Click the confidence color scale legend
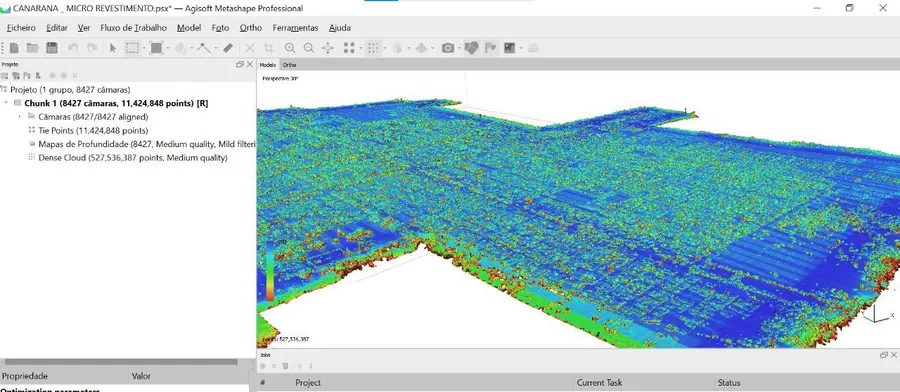This screenshot has width=900, height=392. 270,270
